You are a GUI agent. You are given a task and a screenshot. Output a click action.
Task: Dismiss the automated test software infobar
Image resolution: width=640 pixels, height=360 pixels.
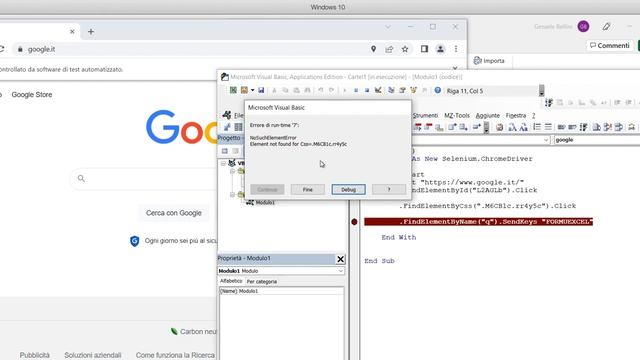(x=455, y=69)
